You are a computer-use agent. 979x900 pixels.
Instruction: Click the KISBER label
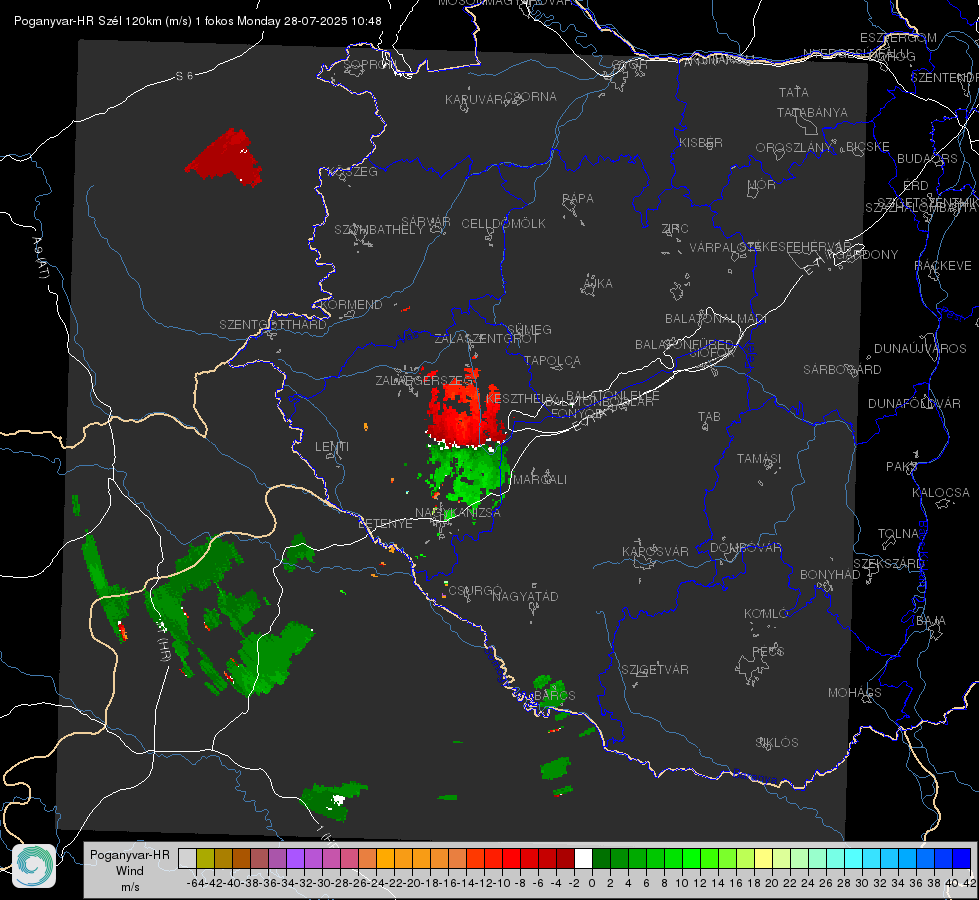[x=701, y=143]
